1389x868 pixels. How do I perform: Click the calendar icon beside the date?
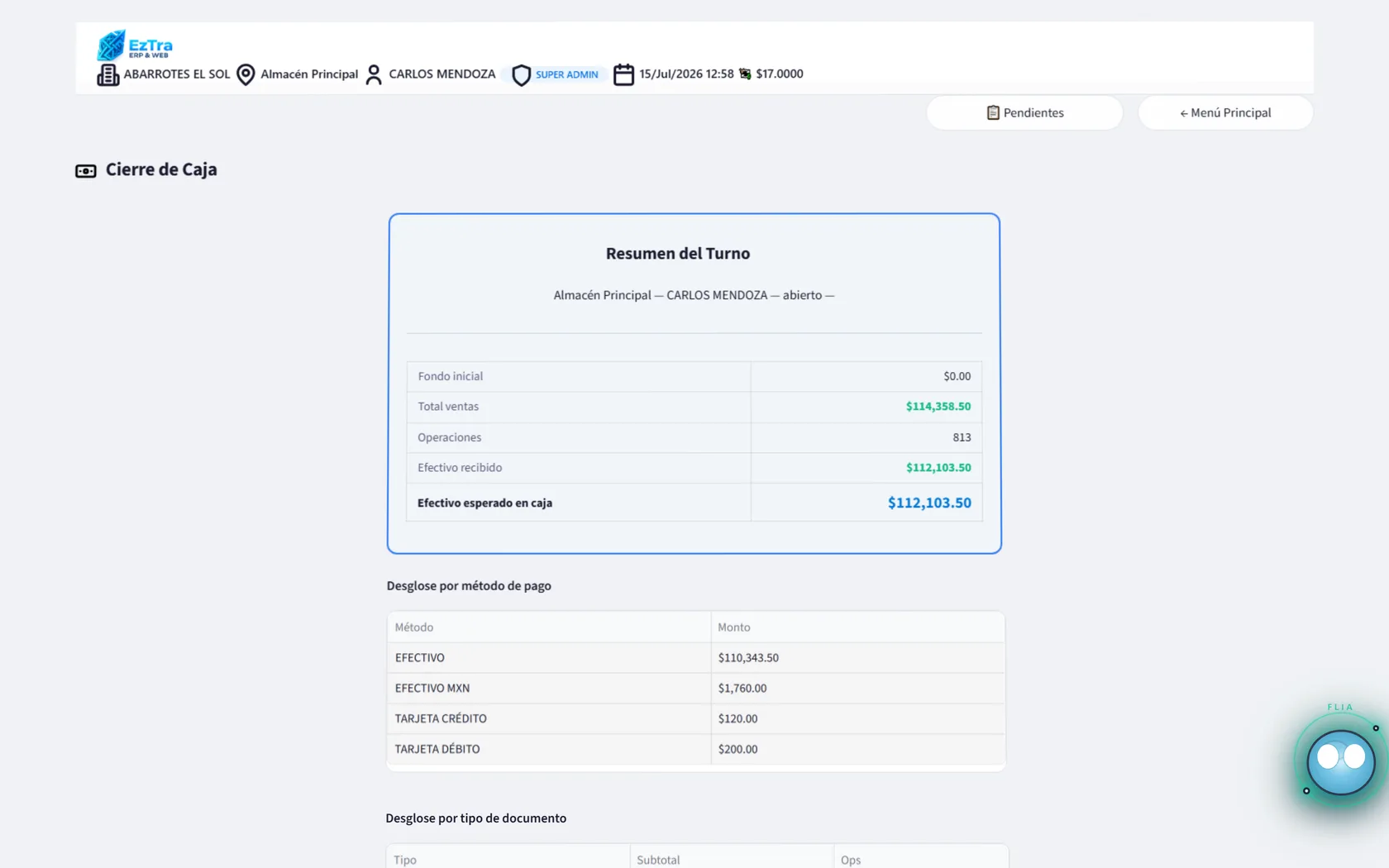coord(623,74)
